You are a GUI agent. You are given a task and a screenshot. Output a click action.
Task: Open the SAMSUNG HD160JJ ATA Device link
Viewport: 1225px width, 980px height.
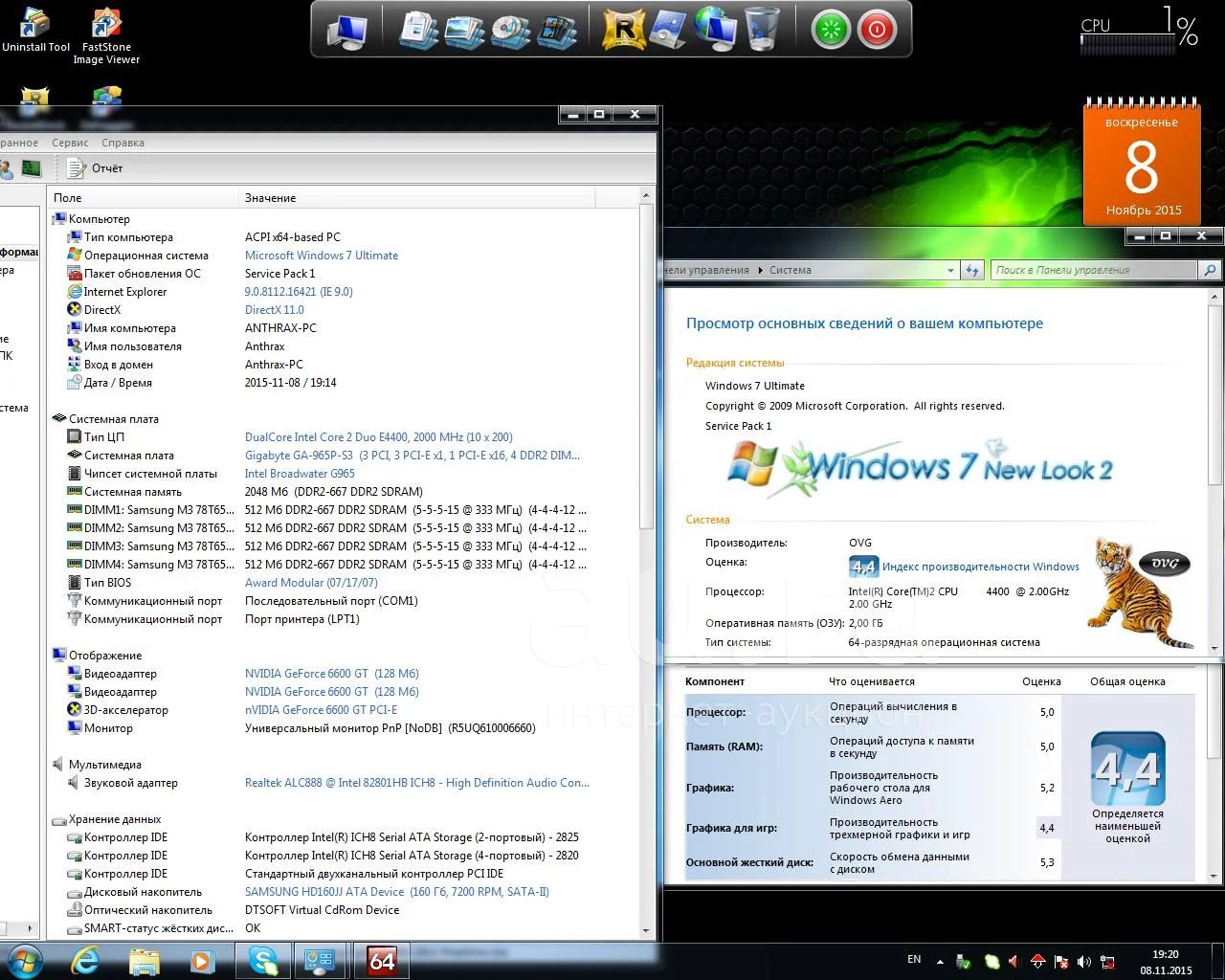(397, 892)
